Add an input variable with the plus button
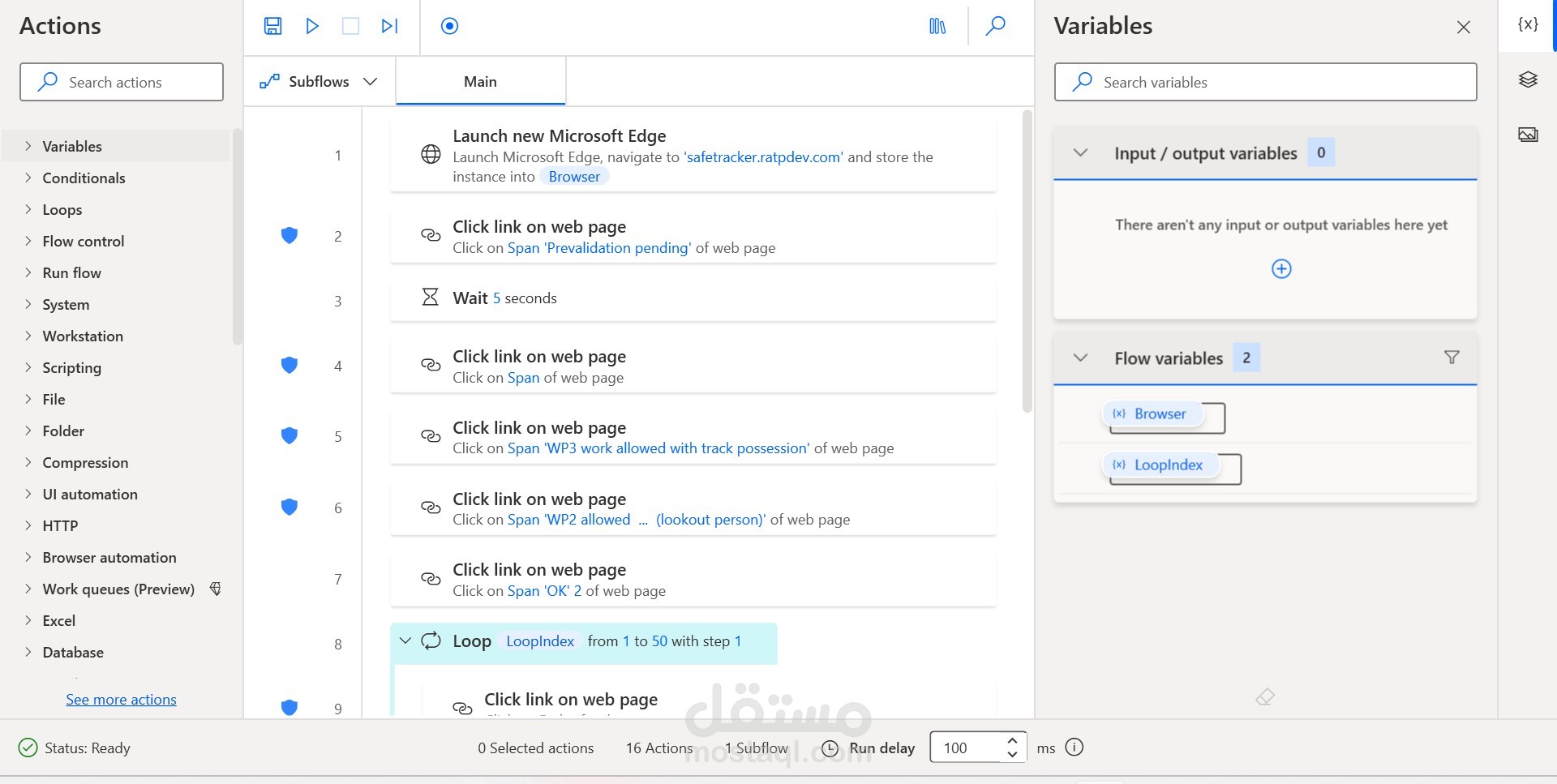The image size is (1557, 784). pos(1280,268)
